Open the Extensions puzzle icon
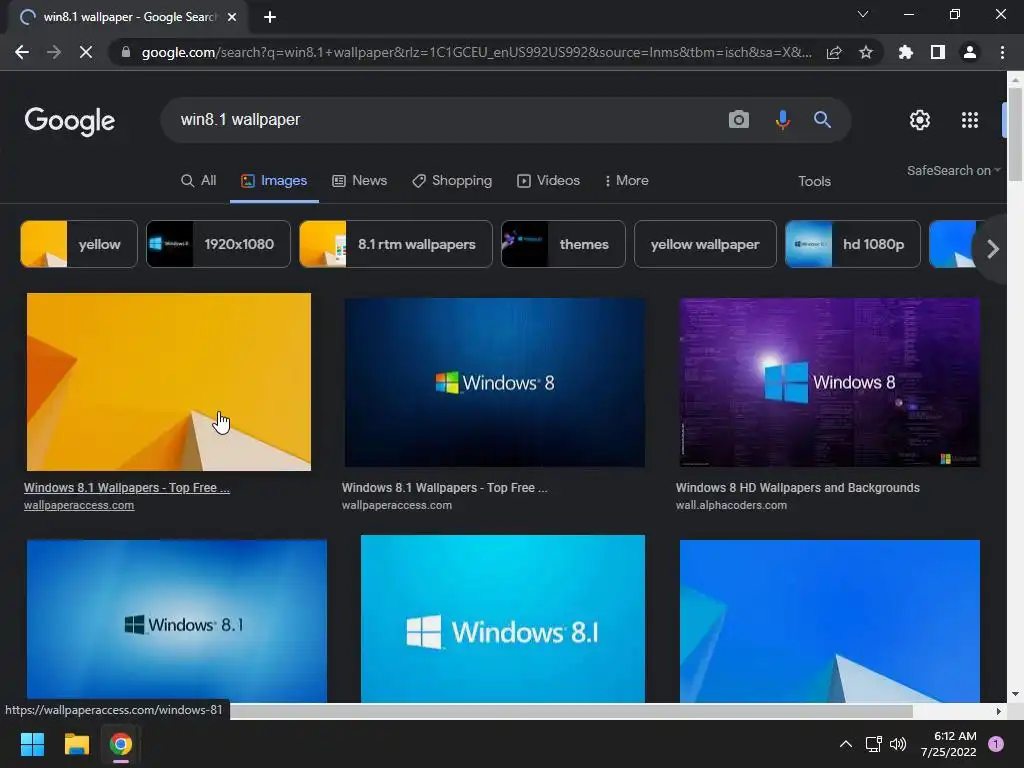 (x=906, y=52)
